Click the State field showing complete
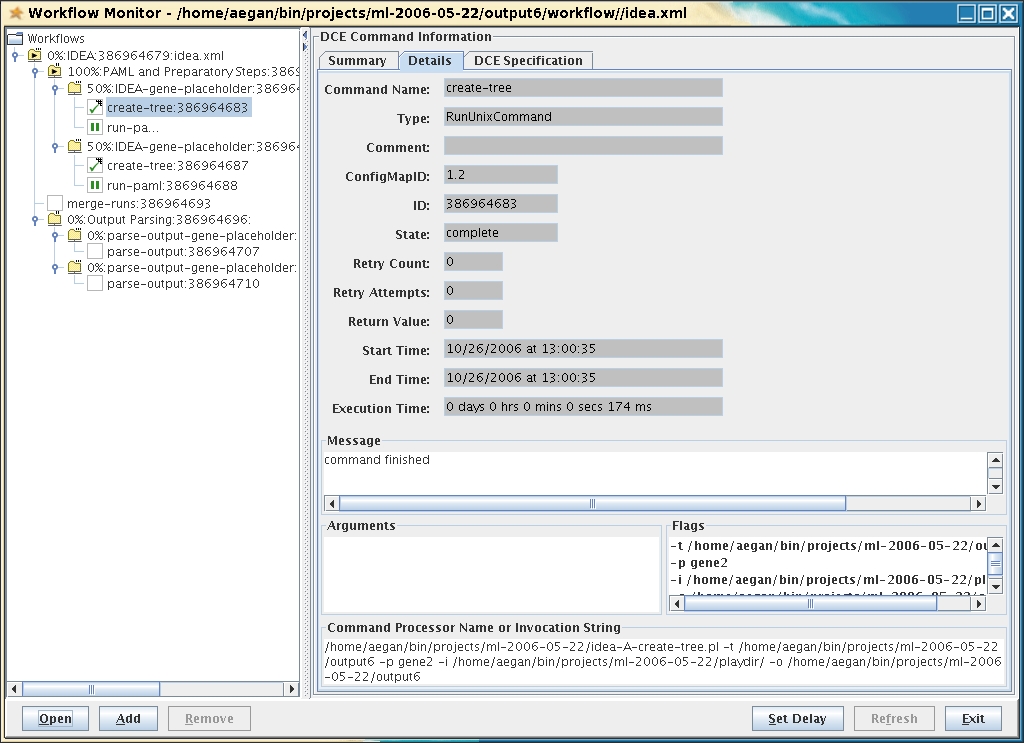This screenshot has width=1024, height=743. click(501, 233)
